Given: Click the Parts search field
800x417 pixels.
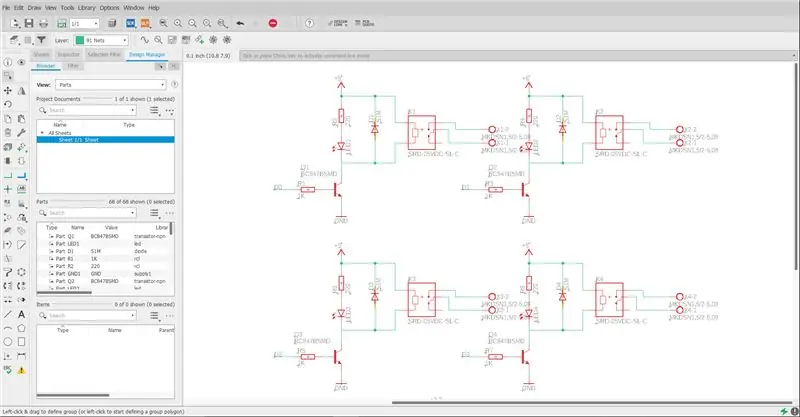Looking at the screenshot, I should 87,213.
